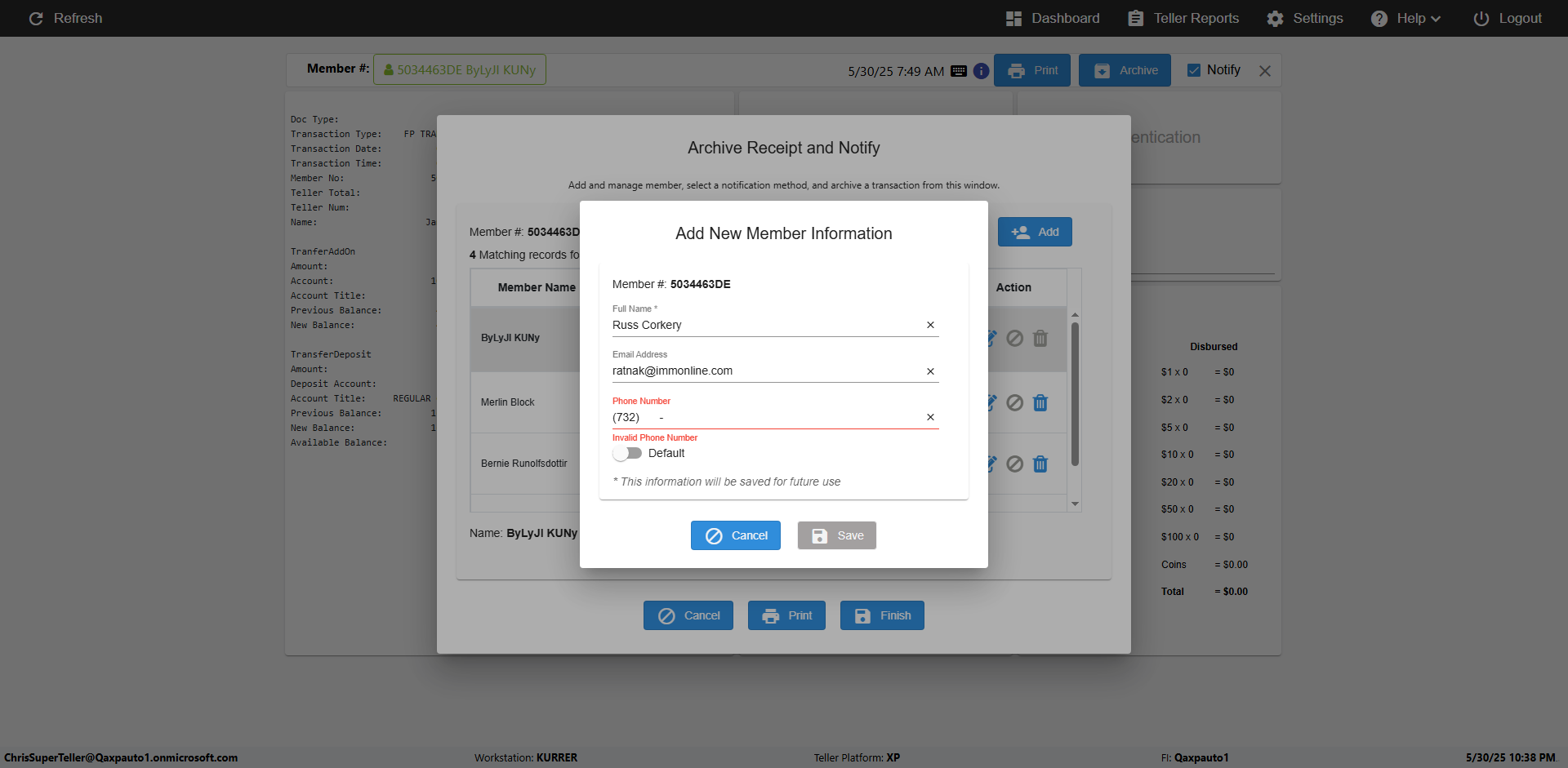Delete the Bernie Runolfsdottir record
The height and width of the screenshot is (768, 1568).
coord(1040,464)
